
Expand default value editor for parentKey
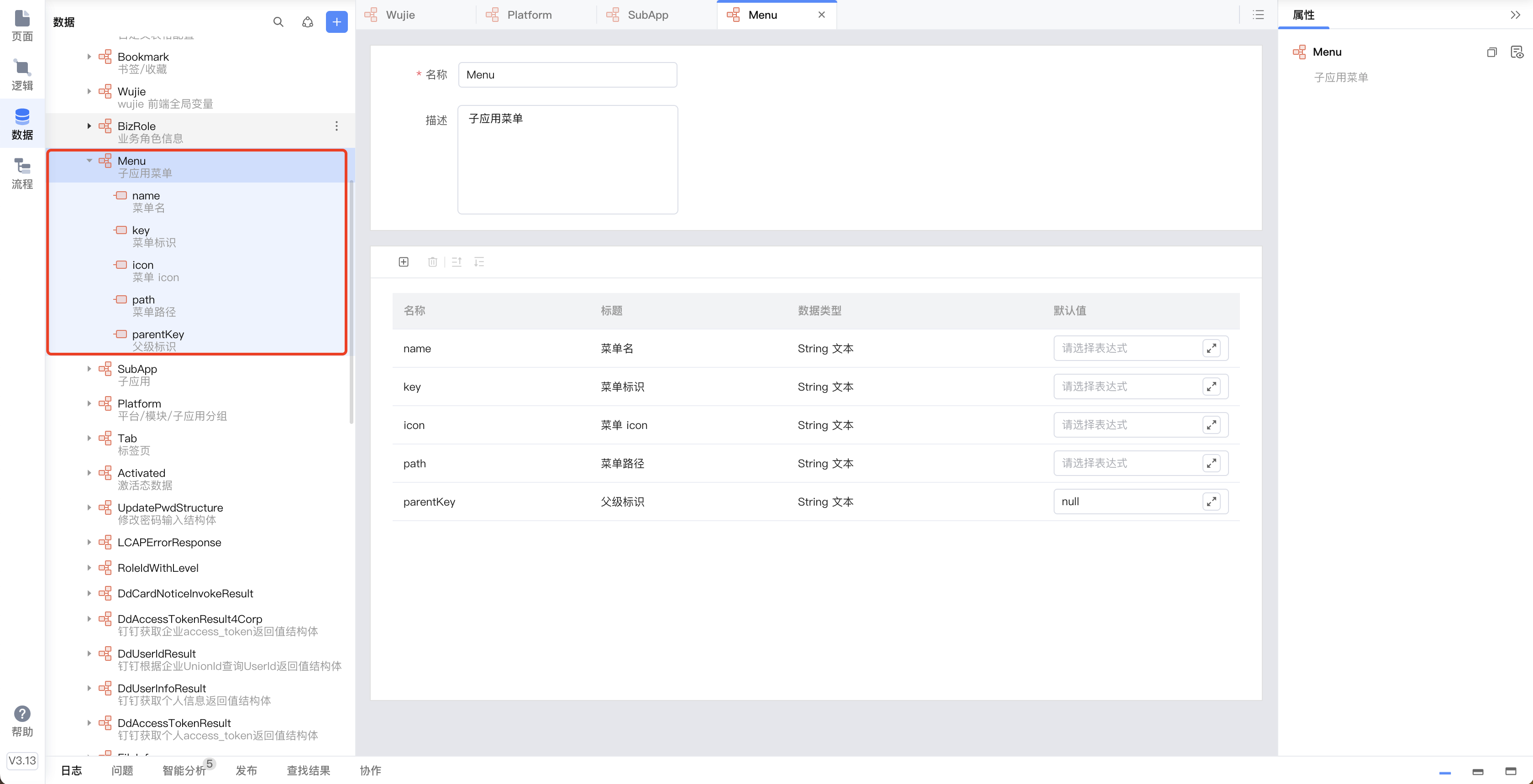pyautogui.click(x=1211, y=502)
